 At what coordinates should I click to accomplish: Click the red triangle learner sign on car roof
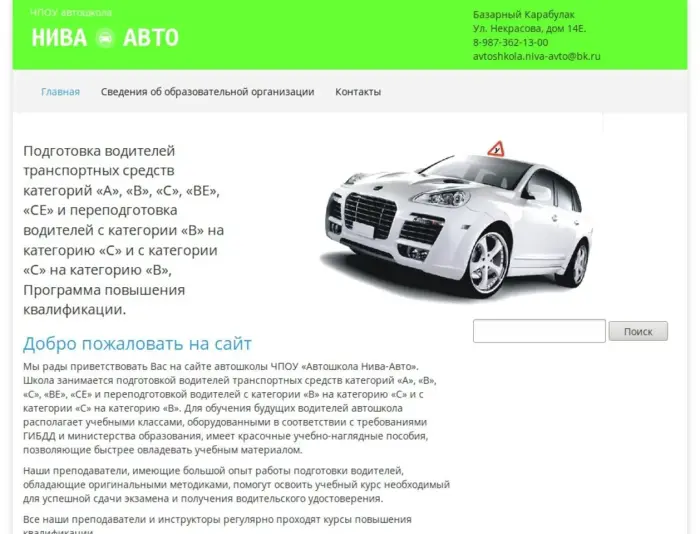(x=496, y=149)
